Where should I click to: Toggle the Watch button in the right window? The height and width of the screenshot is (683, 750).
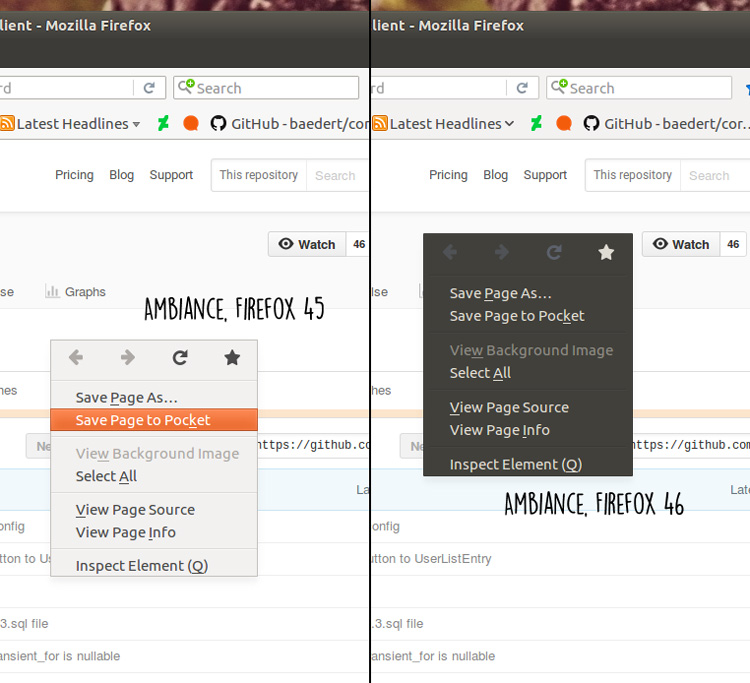[681, 244]
